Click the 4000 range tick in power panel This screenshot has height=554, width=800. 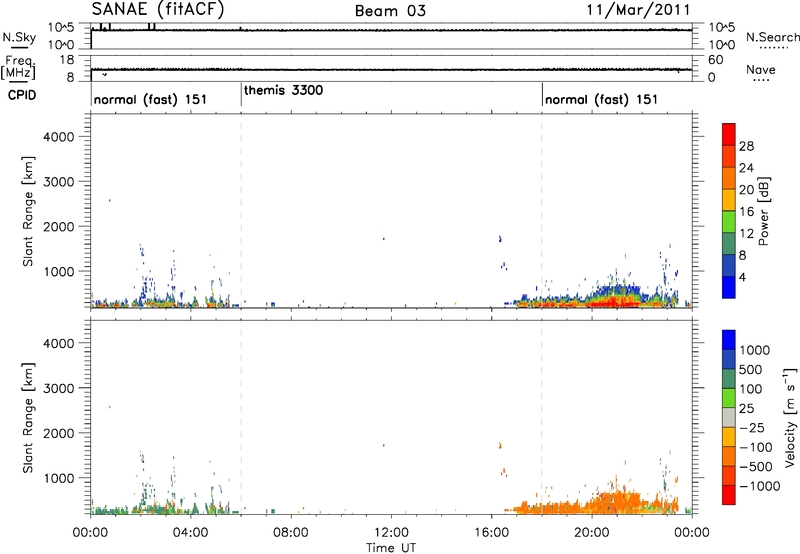[x=59, y=137]
